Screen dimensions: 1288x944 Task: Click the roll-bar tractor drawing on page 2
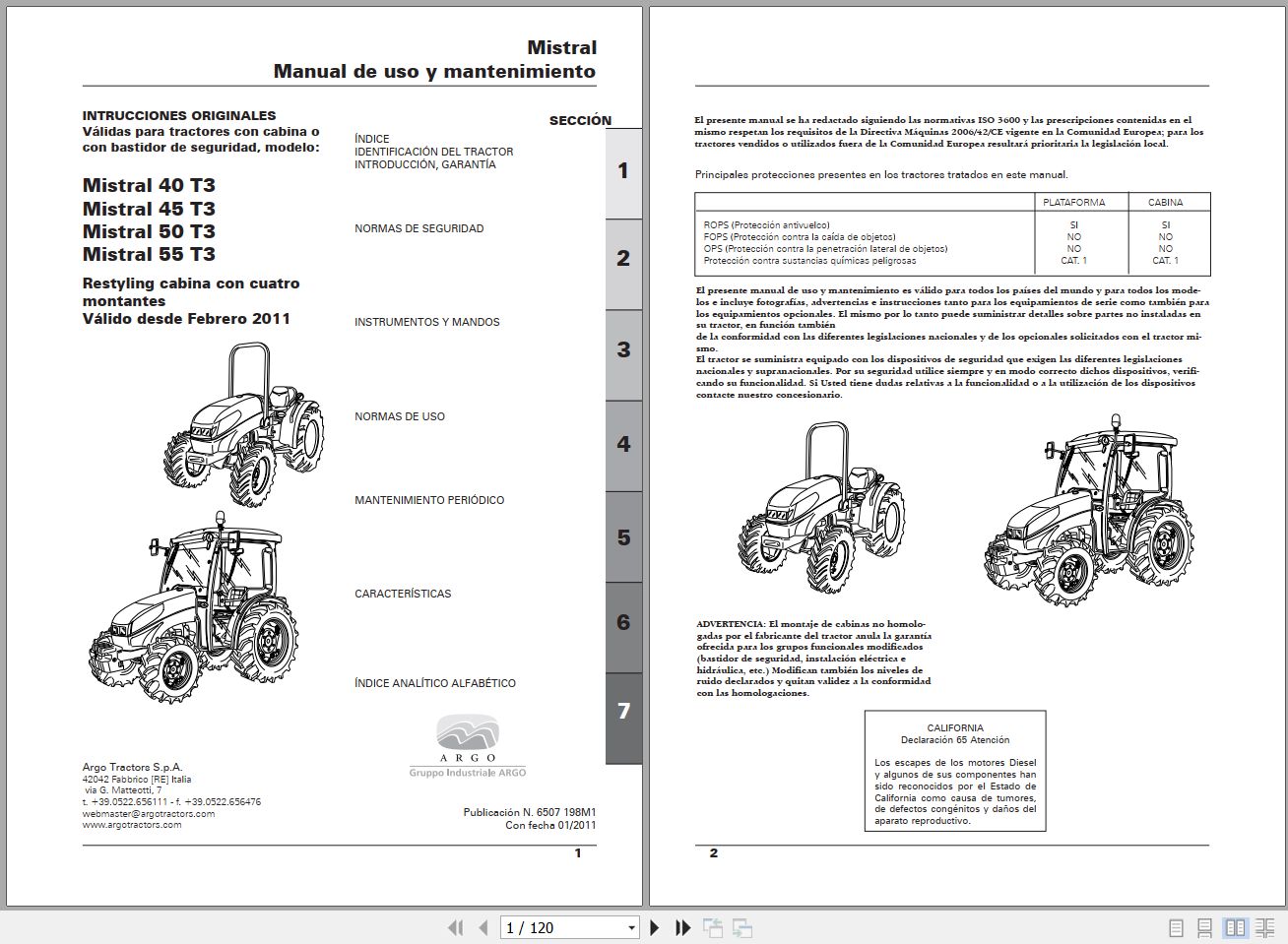click(821, 506)
